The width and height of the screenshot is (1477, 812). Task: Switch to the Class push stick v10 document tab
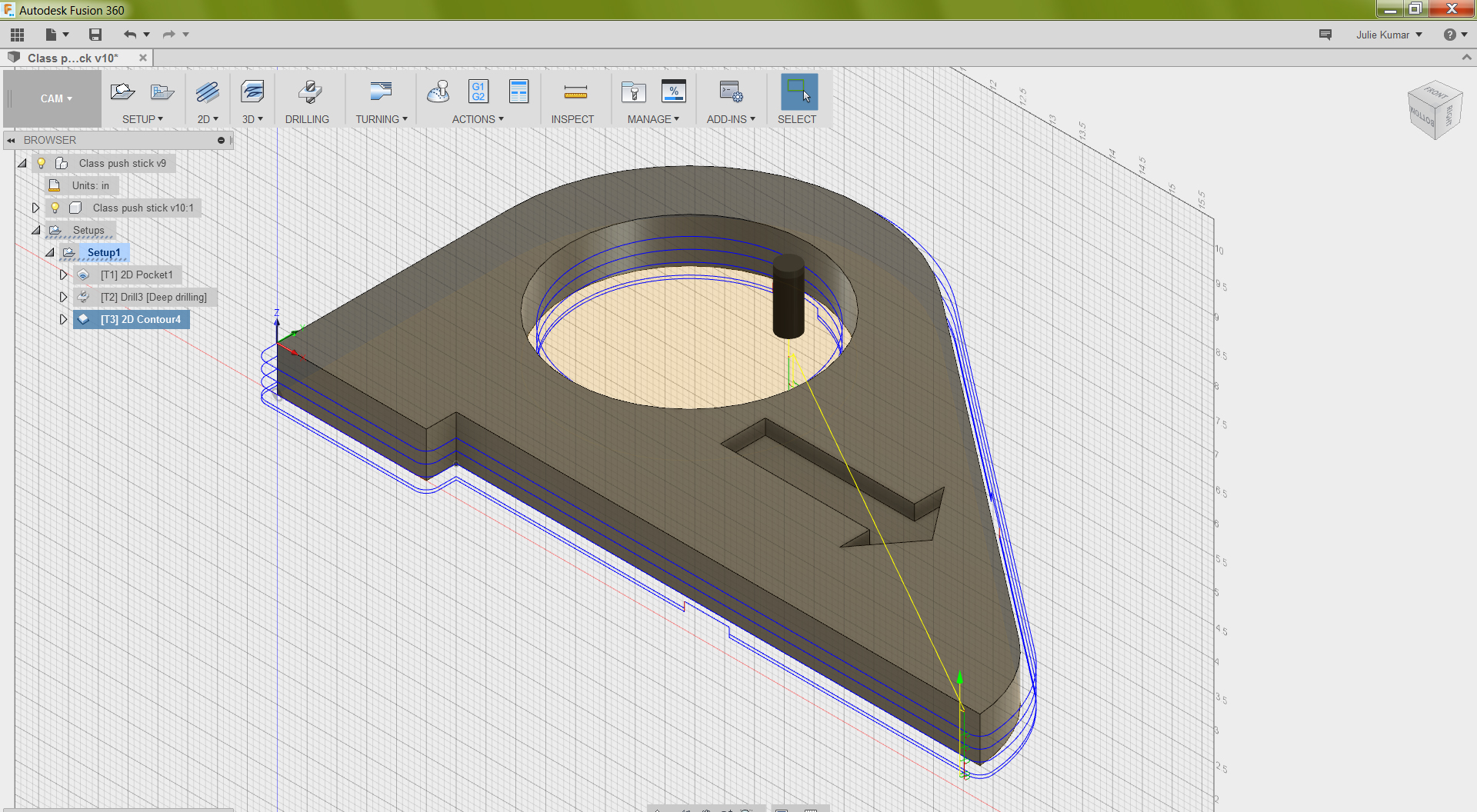click(x=72, y=57)
